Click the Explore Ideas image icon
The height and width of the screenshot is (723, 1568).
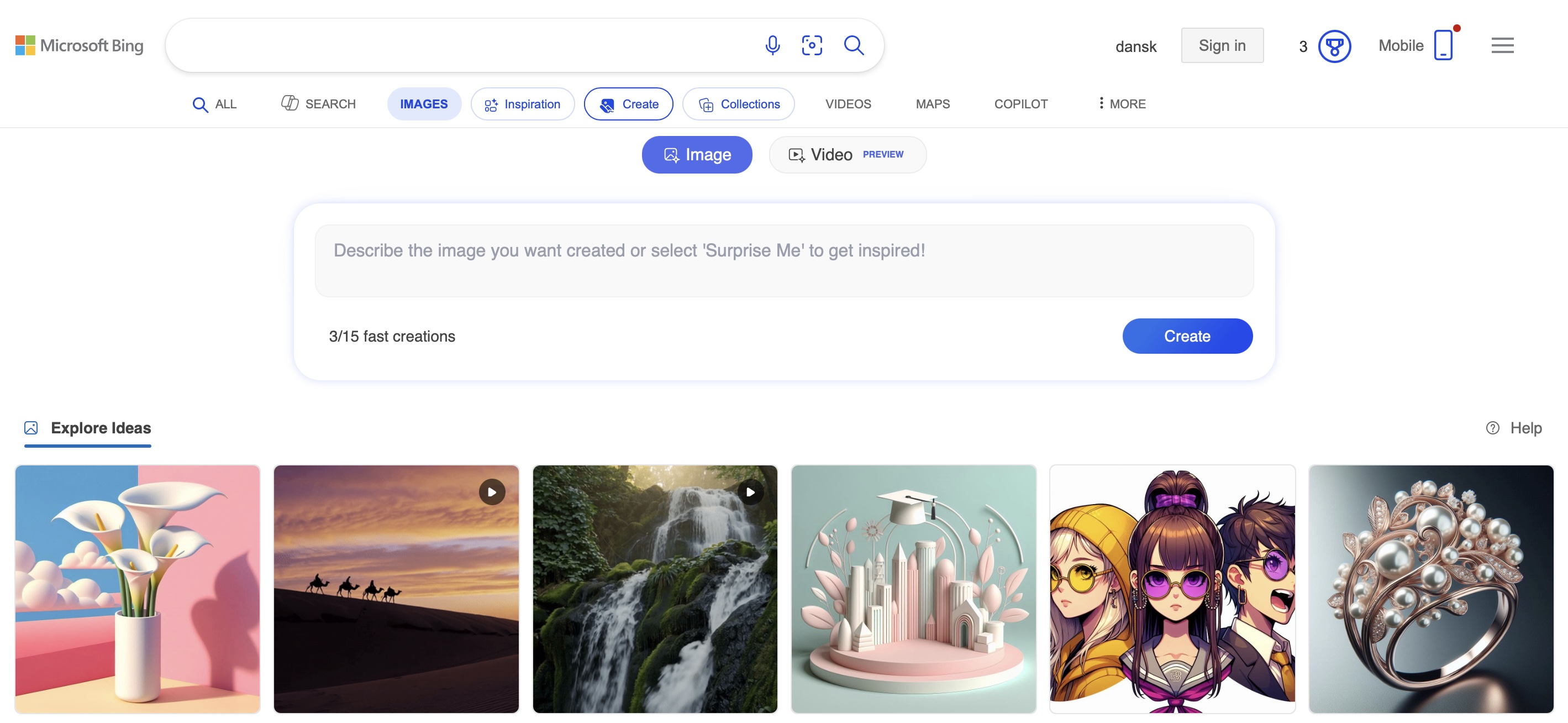[31, 428]
